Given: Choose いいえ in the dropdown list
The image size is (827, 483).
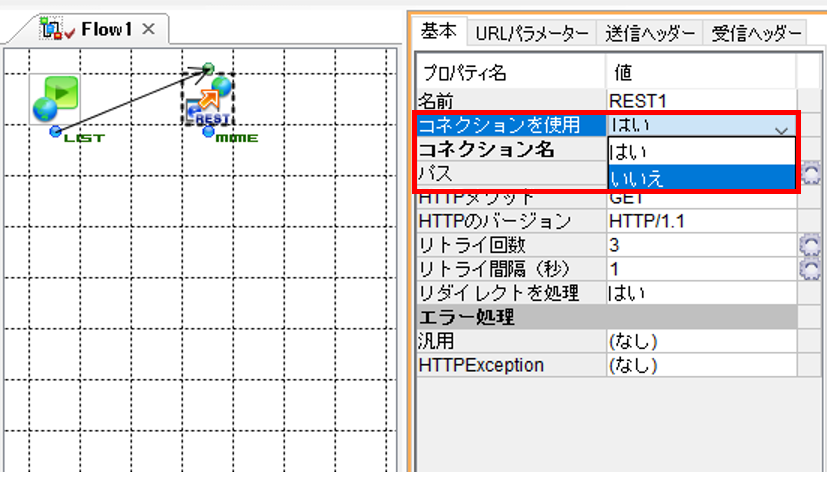Looking at the screenshot, I should pyautogui.click(x=701, y=178).
